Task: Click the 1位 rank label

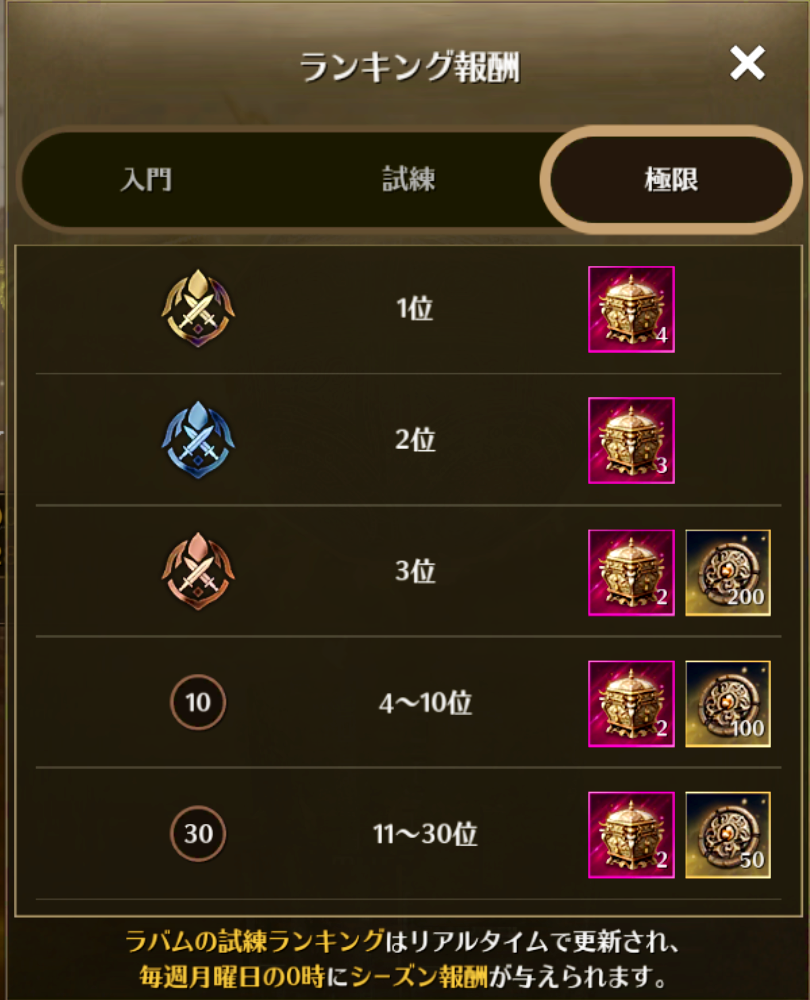Action: [415, 309]
